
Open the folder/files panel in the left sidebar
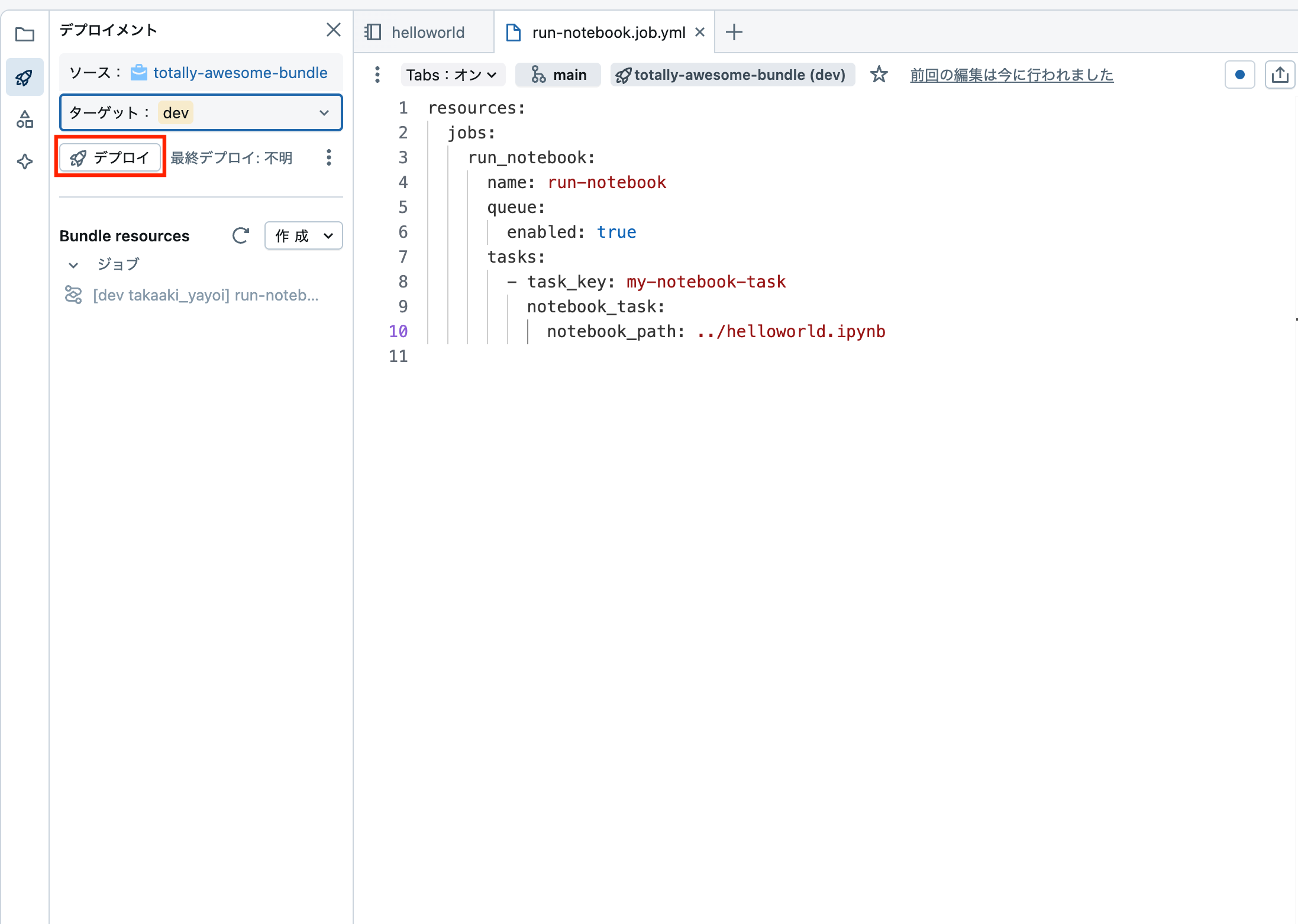(24, 35)
